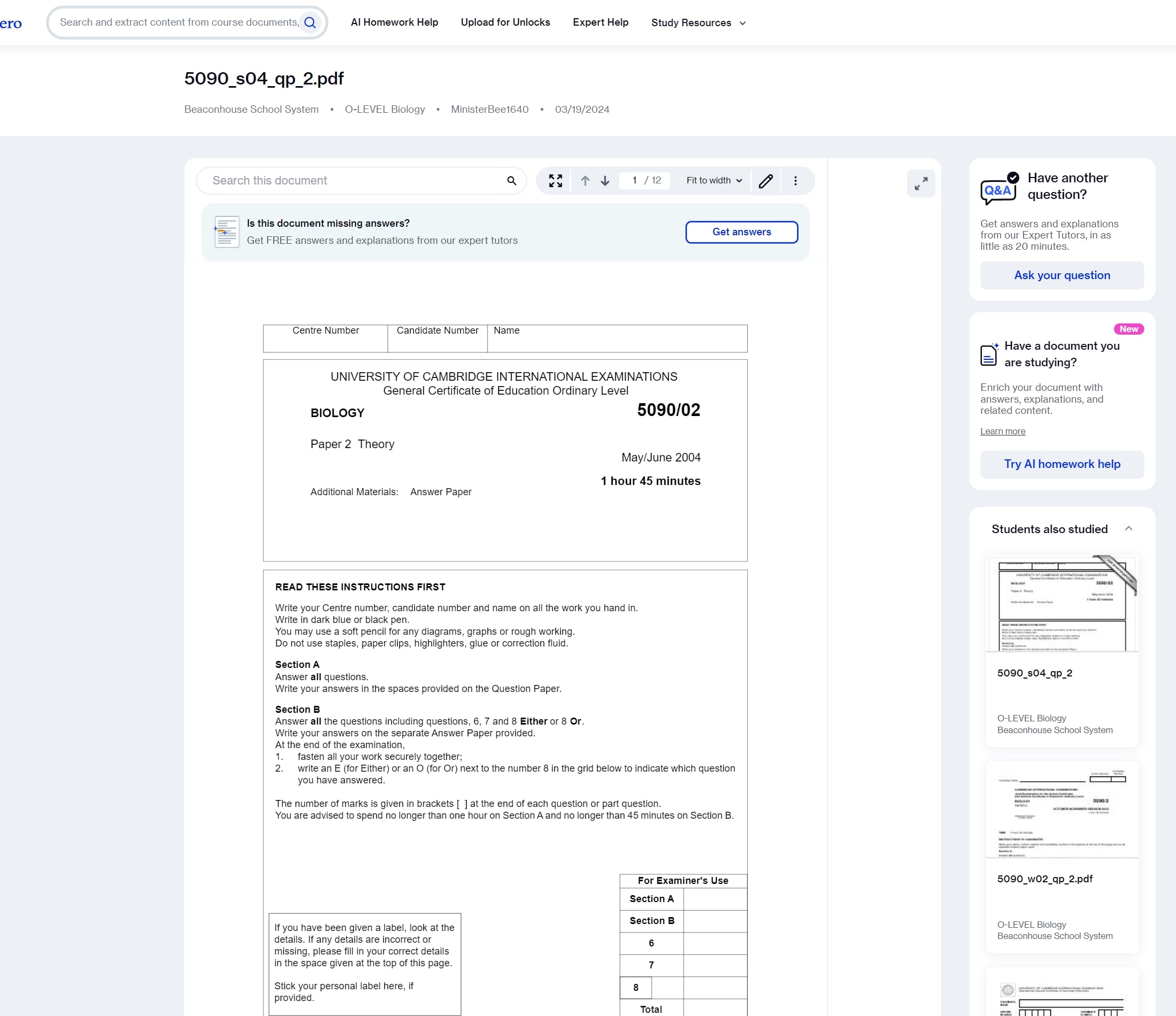This screenshot has height=1016, width=1176.
Task: Click the scroll down arrow navigation icon
Action: pyautogui.click(x=605, y=181)
